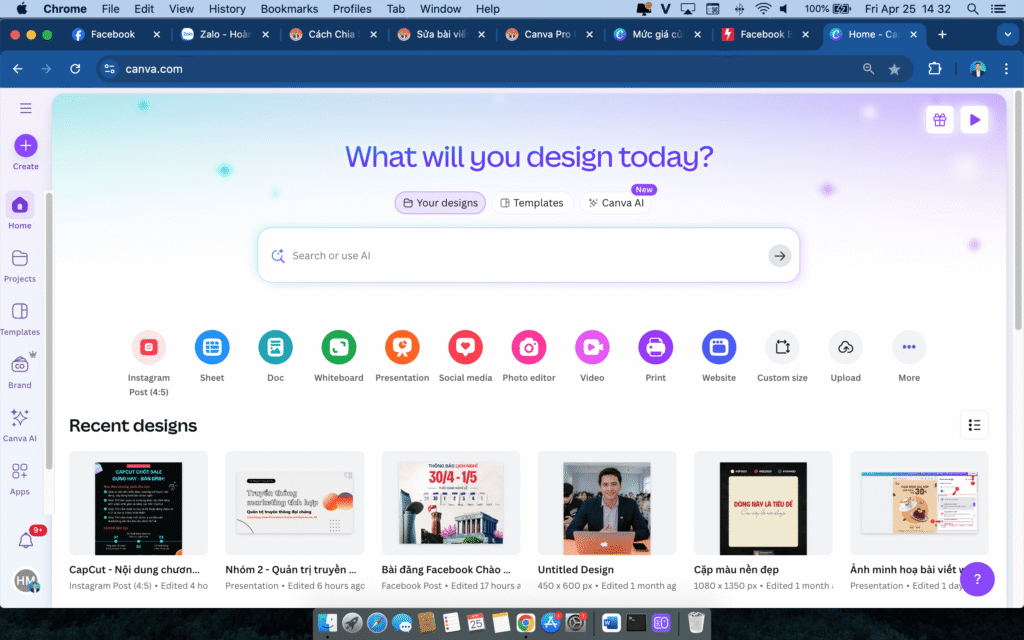The height and width of the screenshot is (640, 1024).
Task: Open the account avatar at sidebar bottom
Action: [x=26, y=580]
